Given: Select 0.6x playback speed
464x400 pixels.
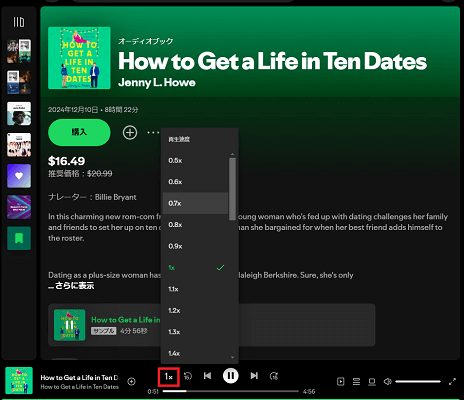Looking at the screenshot, I should click(195, 182).
